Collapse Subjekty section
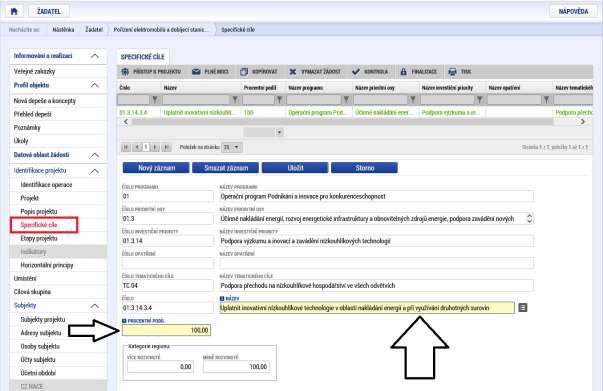The image size is (603, 391). click(94, 306)
